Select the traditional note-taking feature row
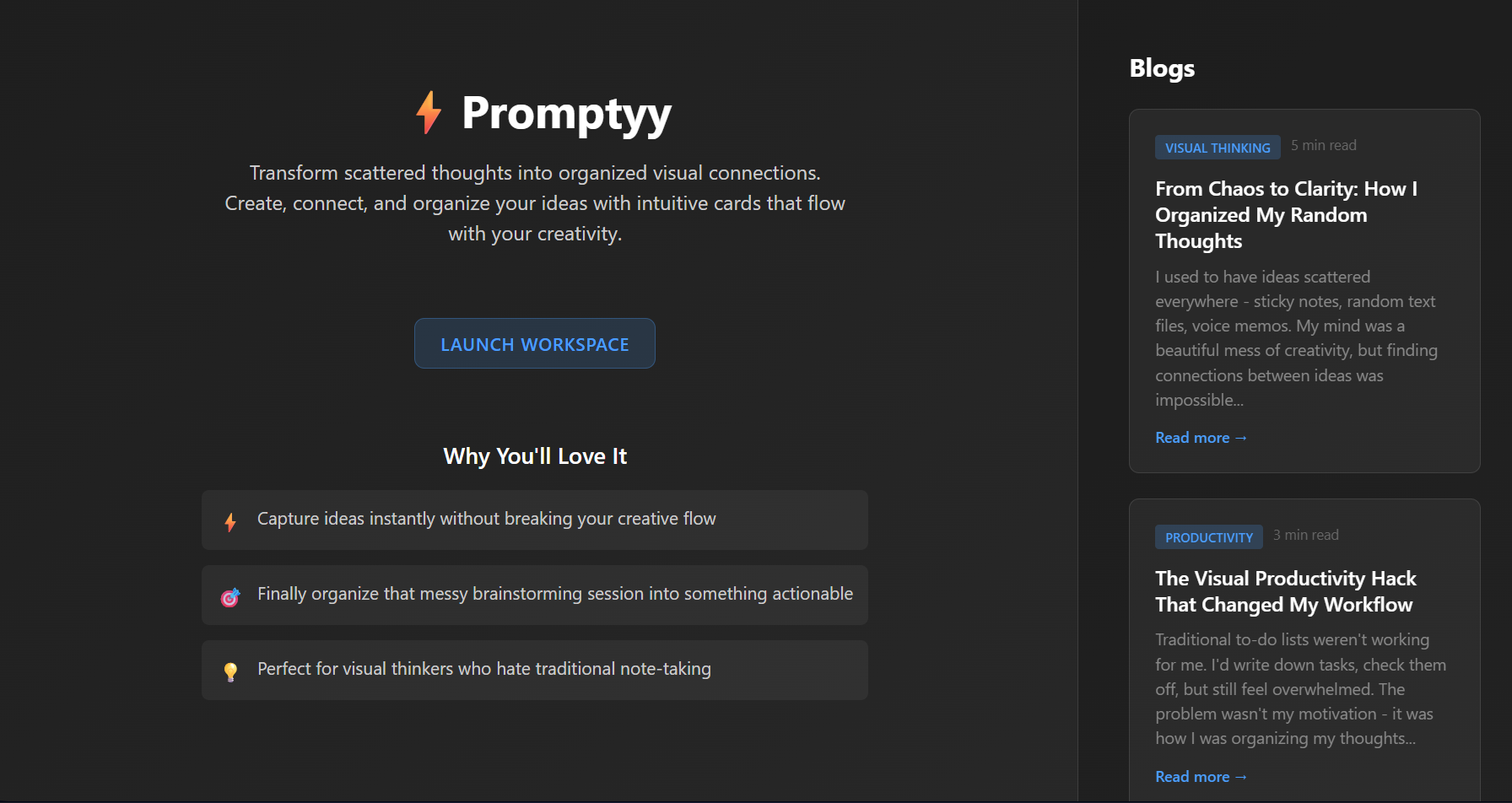The width and height of the screenshot is (1512, 803). pos(534,669)
